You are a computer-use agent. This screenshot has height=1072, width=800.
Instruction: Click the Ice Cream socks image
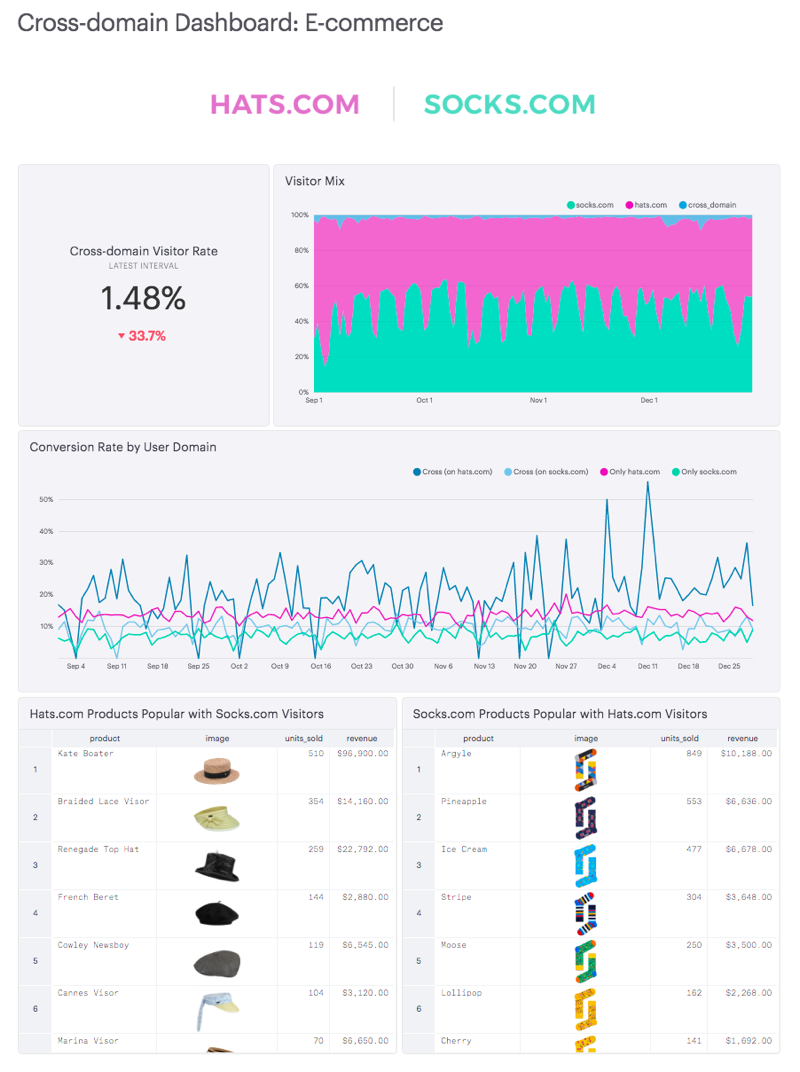click(586, 866)
